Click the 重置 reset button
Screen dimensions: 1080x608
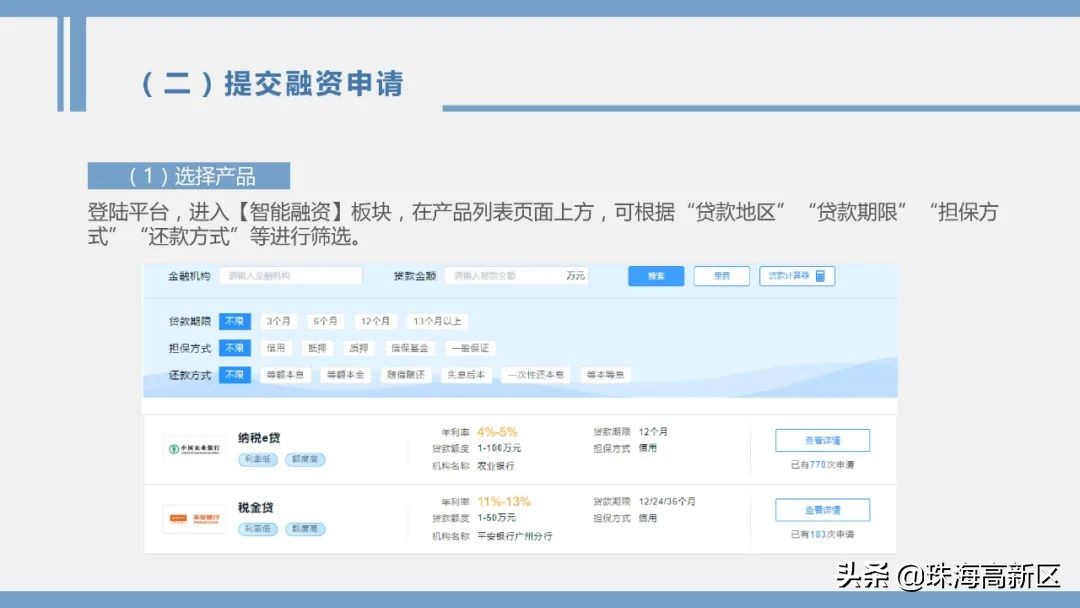coord(721,276)
